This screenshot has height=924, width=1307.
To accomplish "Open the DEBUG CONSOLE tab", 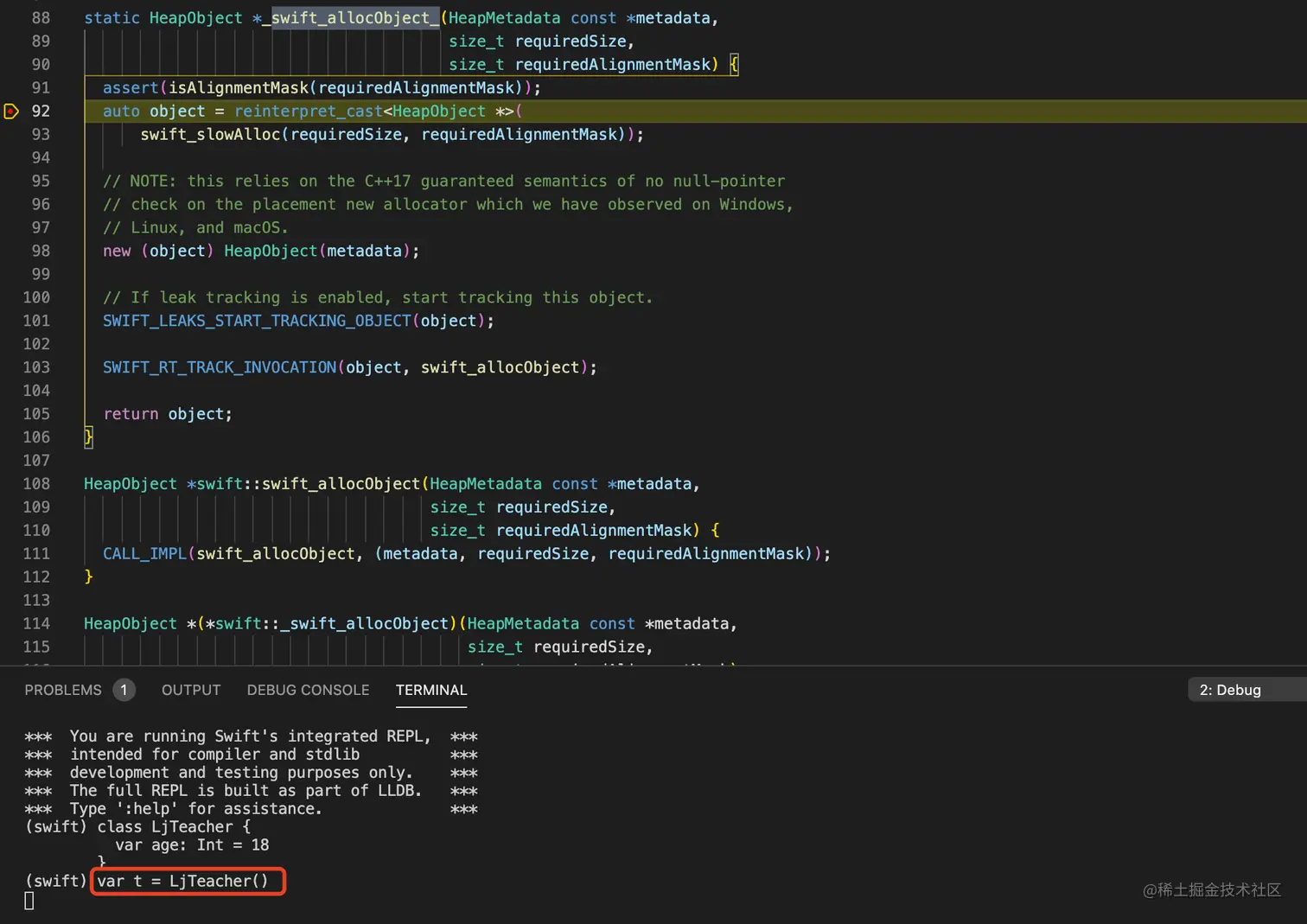I will [308, 690].
